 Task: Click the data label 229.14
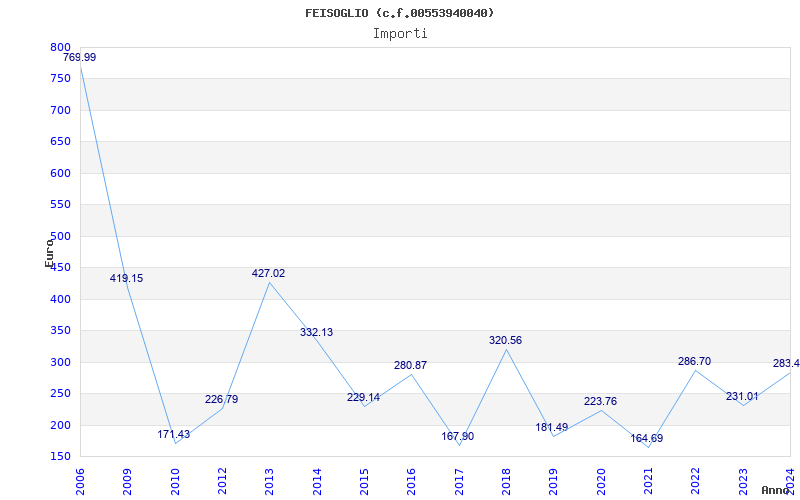coord(363,397)
